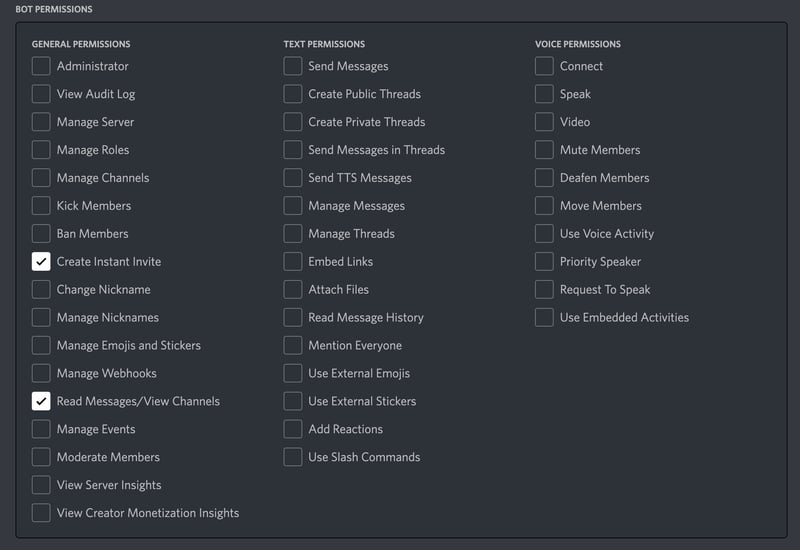Enable Manage Server permission
The height and width of the screenshot is (550, 800).
[x=41, y=122]
